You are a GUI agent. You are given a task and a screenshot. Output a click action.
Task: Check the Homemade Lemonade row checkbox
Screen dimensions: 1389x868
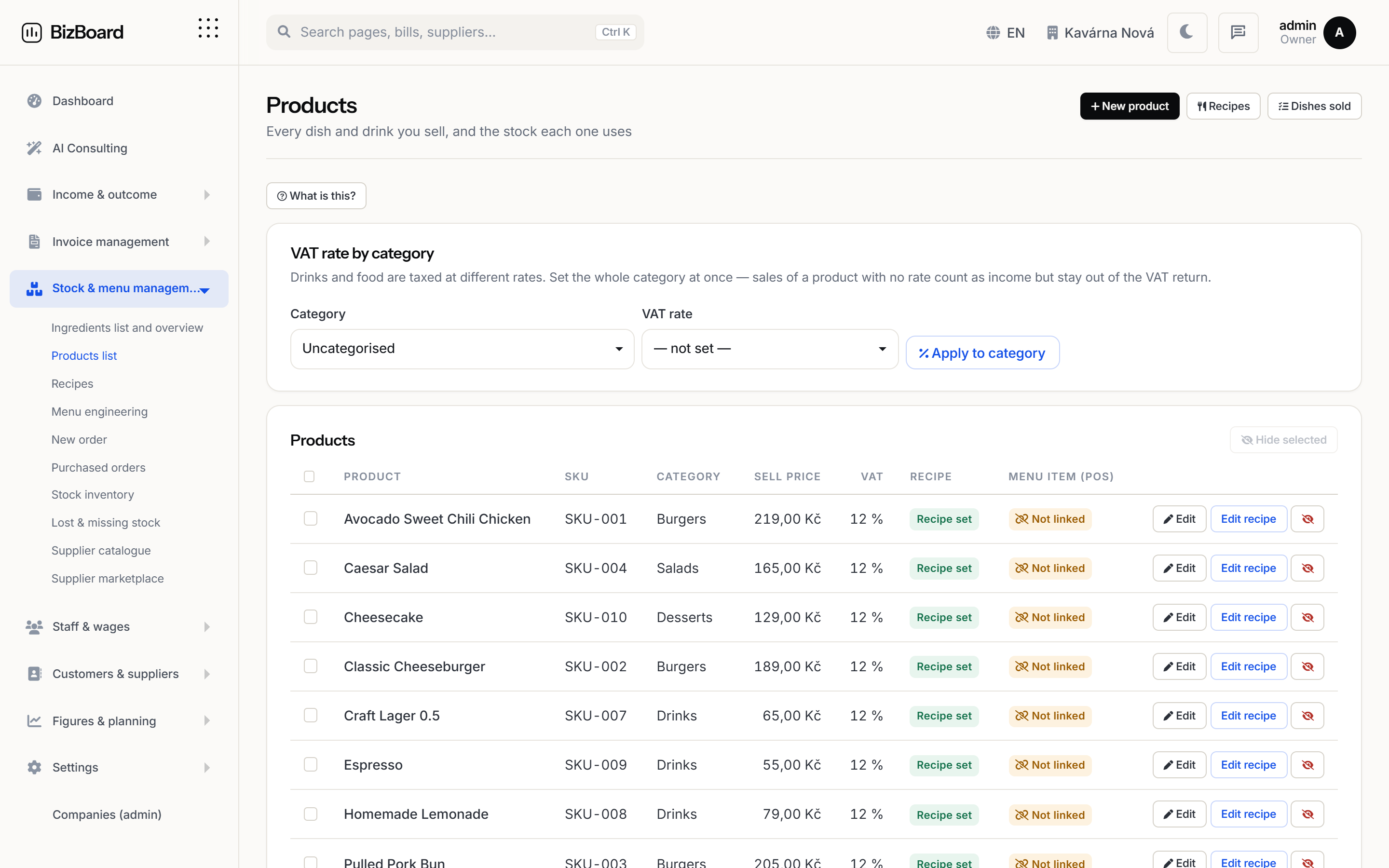(311, 814)
